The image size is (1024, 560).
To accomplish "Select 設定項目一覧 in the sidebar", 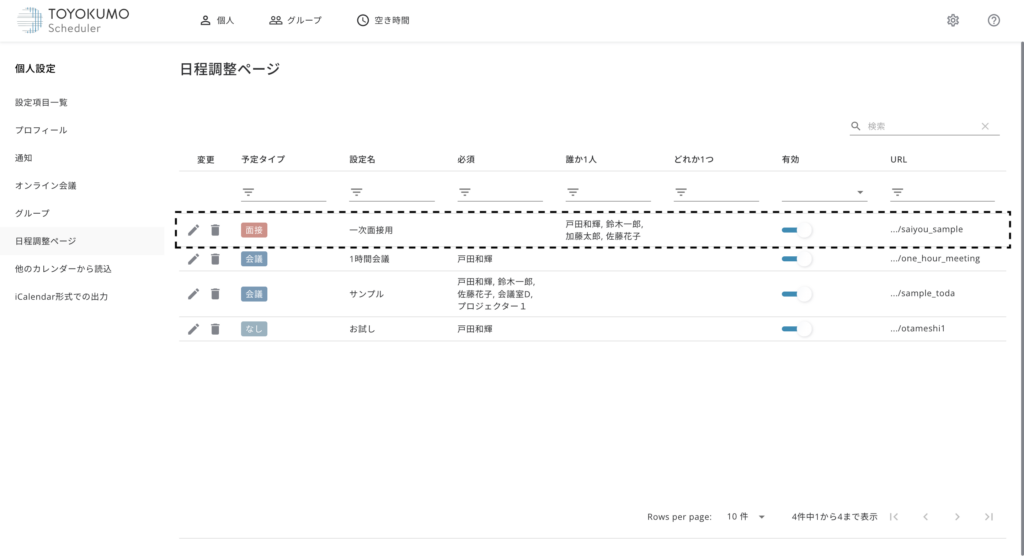I will point(41,102).
